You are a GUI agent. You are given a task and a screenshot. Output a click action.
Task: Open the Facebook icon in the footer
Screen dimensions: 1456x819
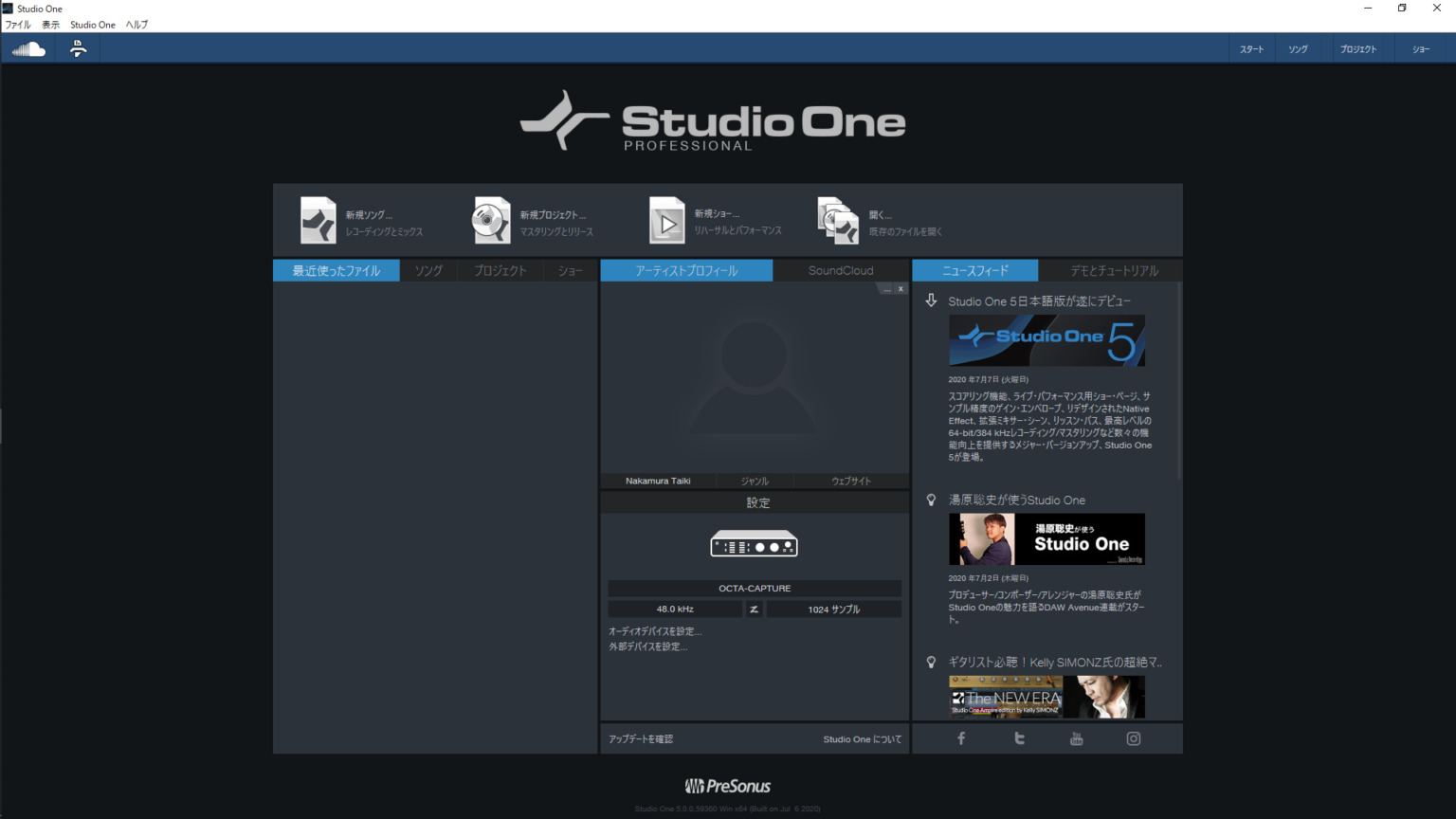(961, 738)
